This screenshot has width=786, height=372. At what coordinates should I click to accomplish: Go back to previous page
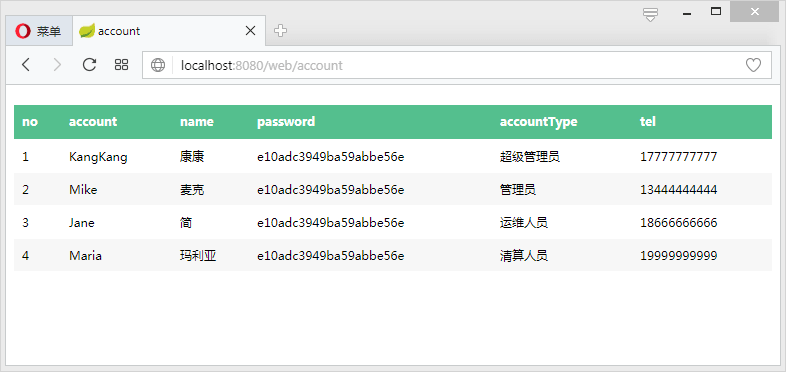tap(26, 65)
